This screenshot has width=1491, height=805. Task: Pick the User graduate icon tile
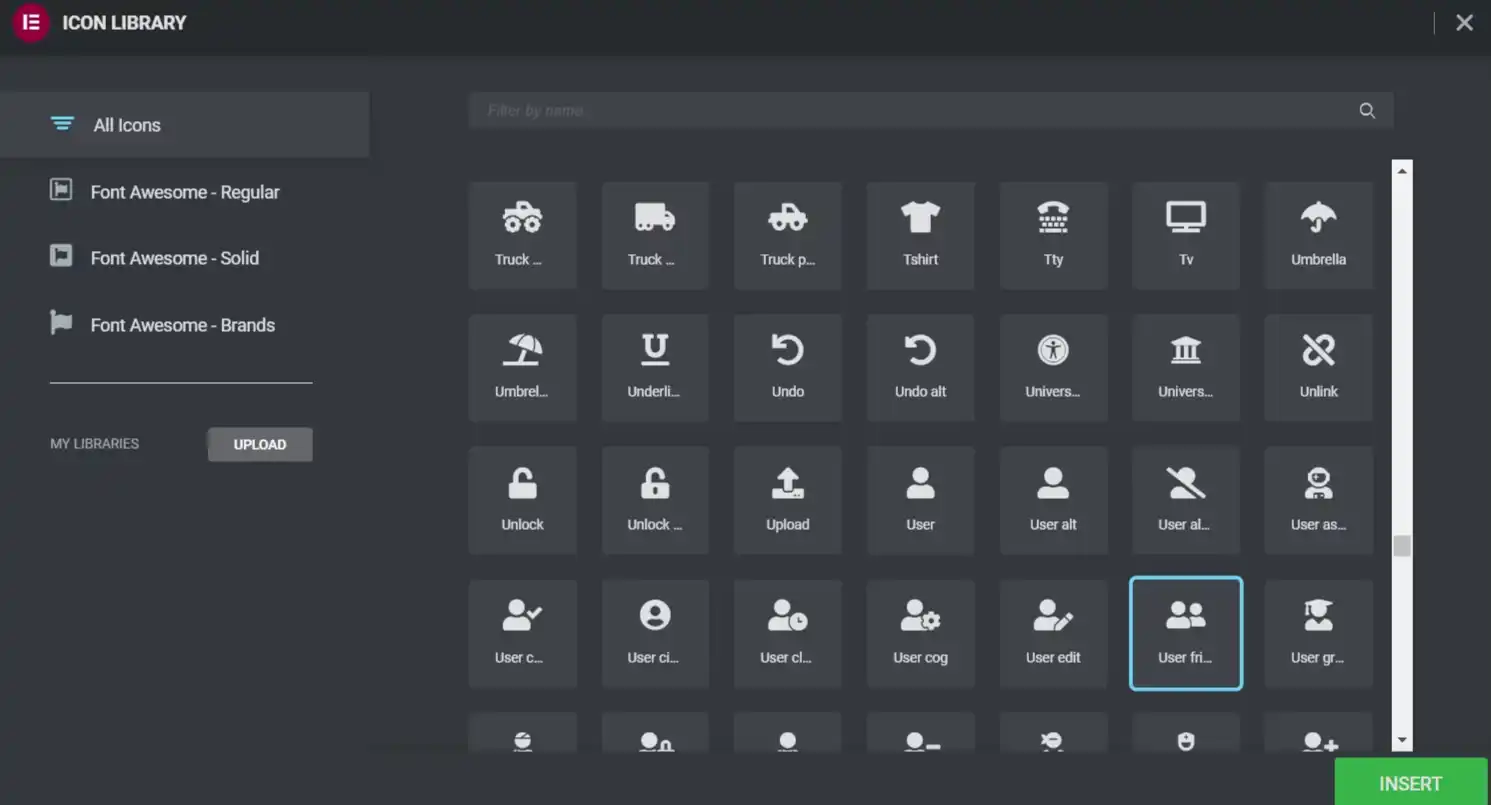click(1319, 634)
